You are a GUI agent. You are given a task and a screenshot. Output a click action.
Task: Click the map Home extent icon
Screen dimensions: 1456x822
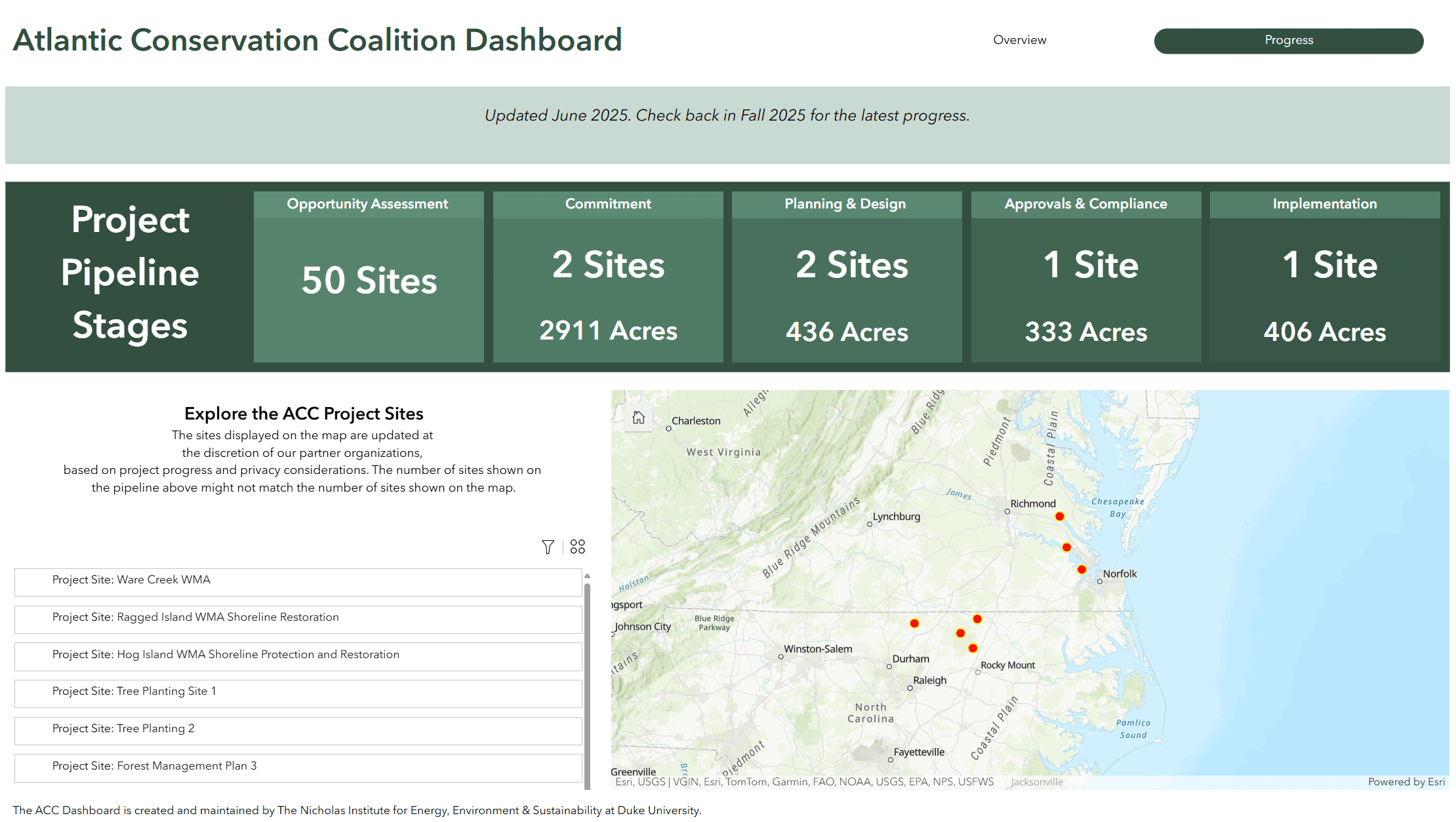[x=638, y=418]
